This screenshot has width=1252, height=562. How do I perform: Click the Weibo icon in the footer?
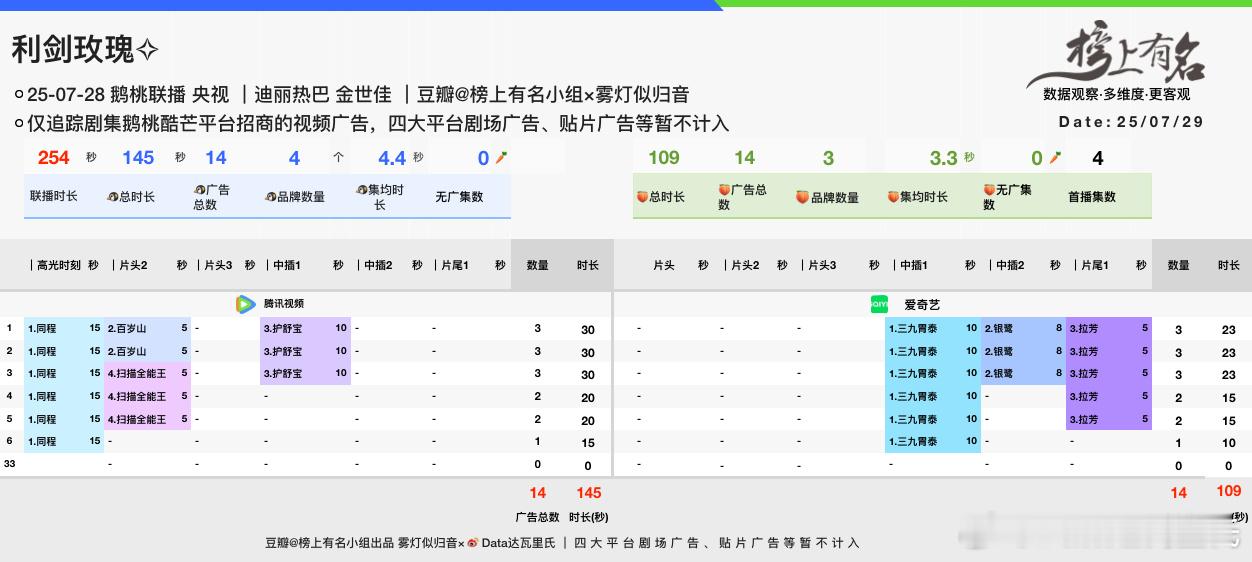pyautogui.click(x=472, y=543)
